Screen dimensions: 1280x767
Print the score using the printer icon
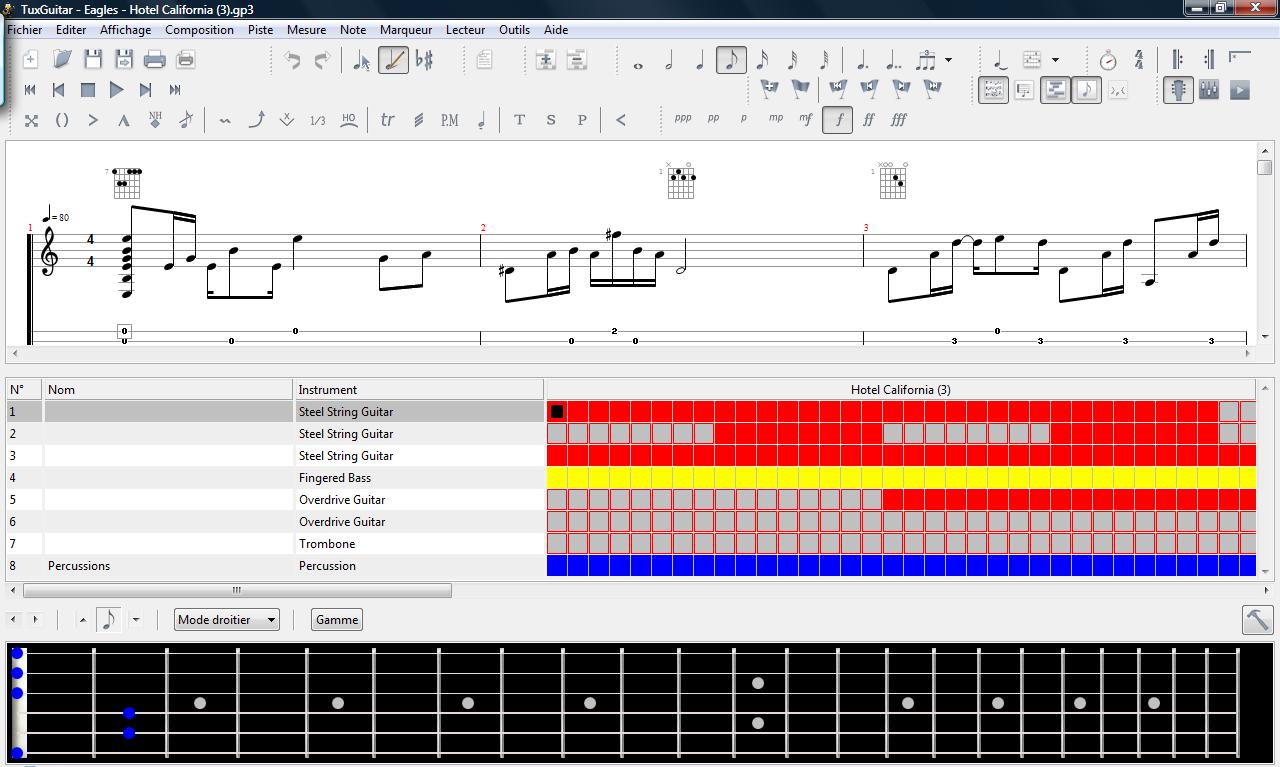155,60
